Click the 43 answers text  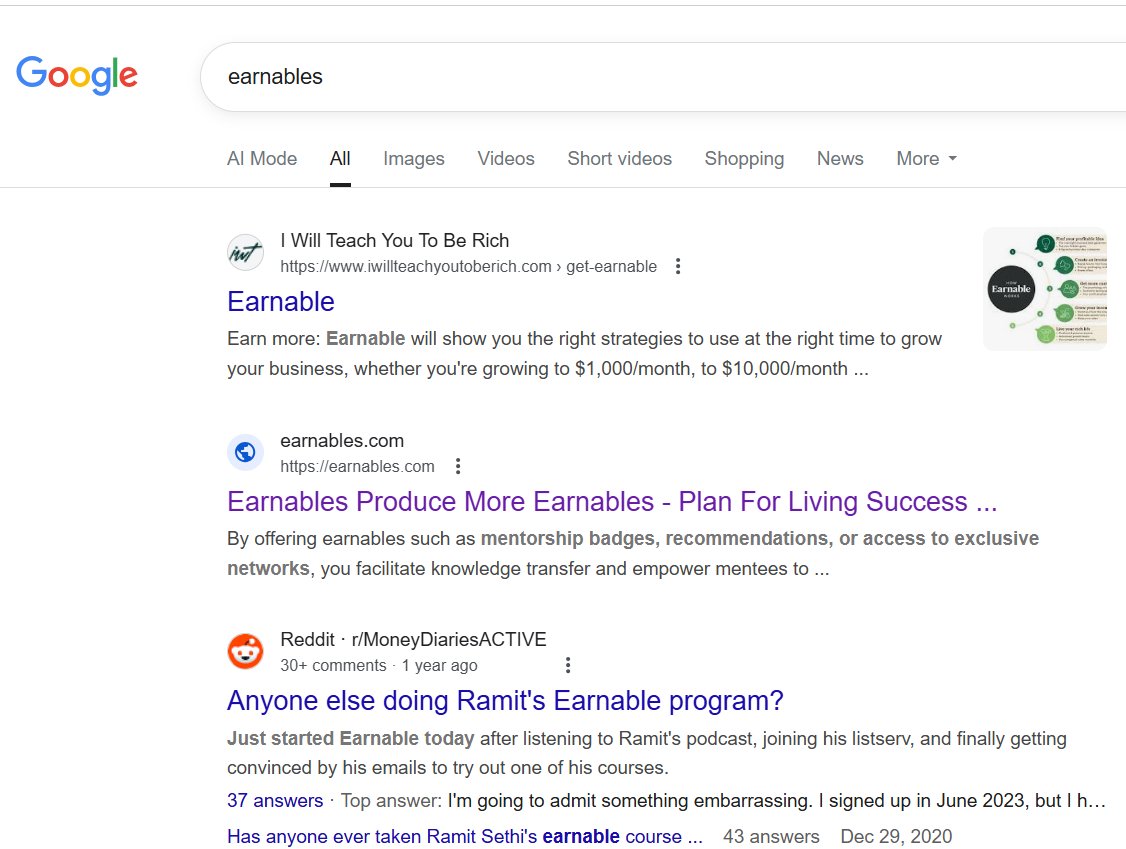point(771,837)
